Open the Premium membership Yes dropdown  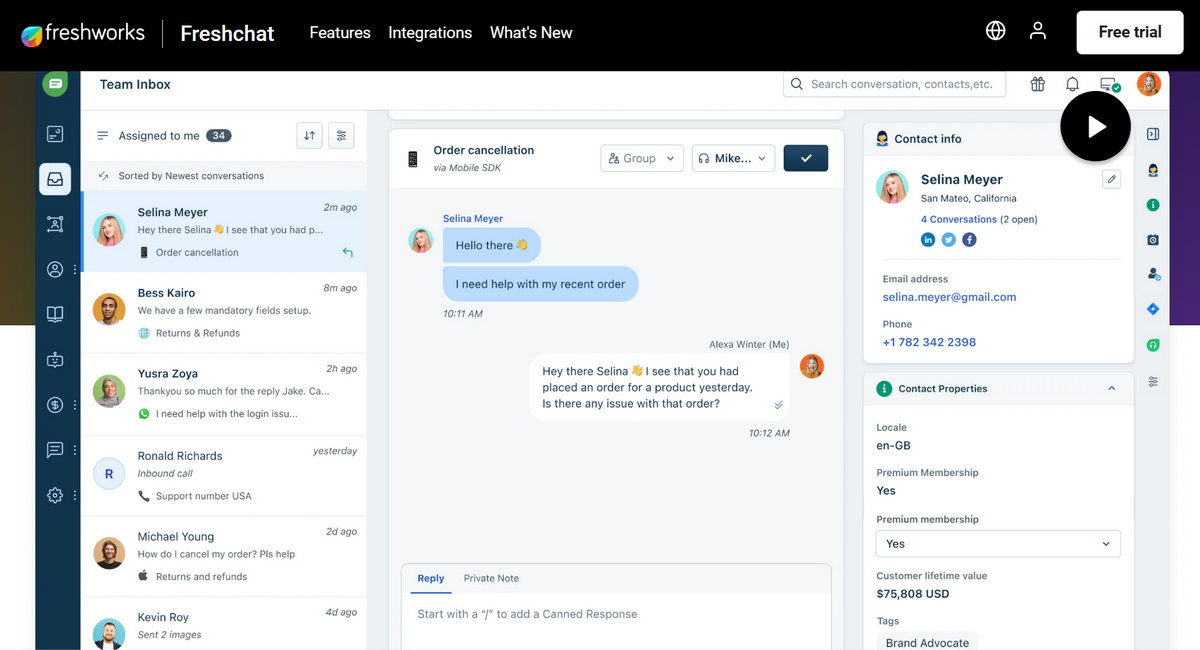998,544
